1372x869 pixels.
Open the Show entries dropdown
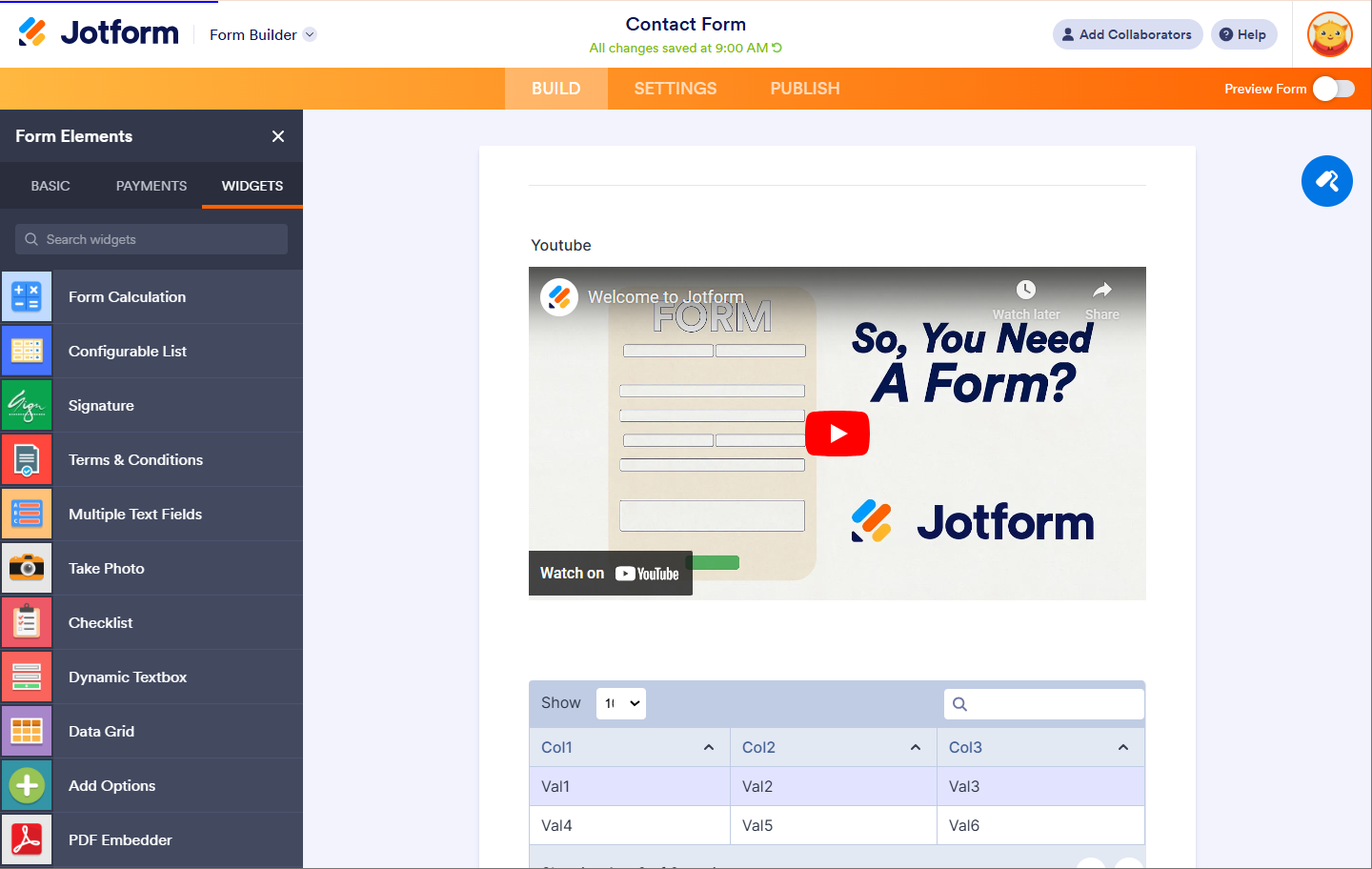click(x=621, y=703)
